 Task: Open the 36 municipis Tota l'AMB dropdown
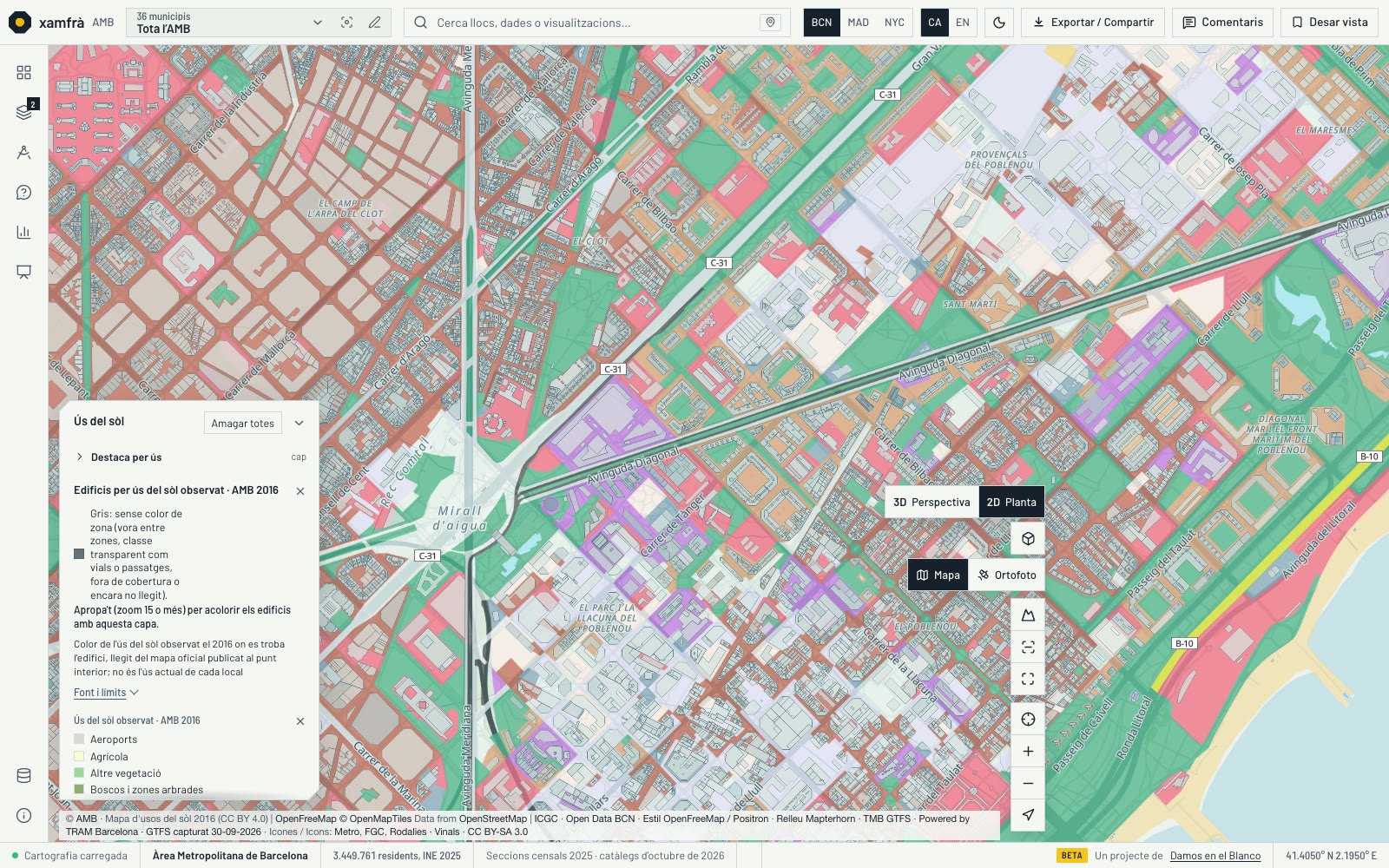tap(228, 23)
